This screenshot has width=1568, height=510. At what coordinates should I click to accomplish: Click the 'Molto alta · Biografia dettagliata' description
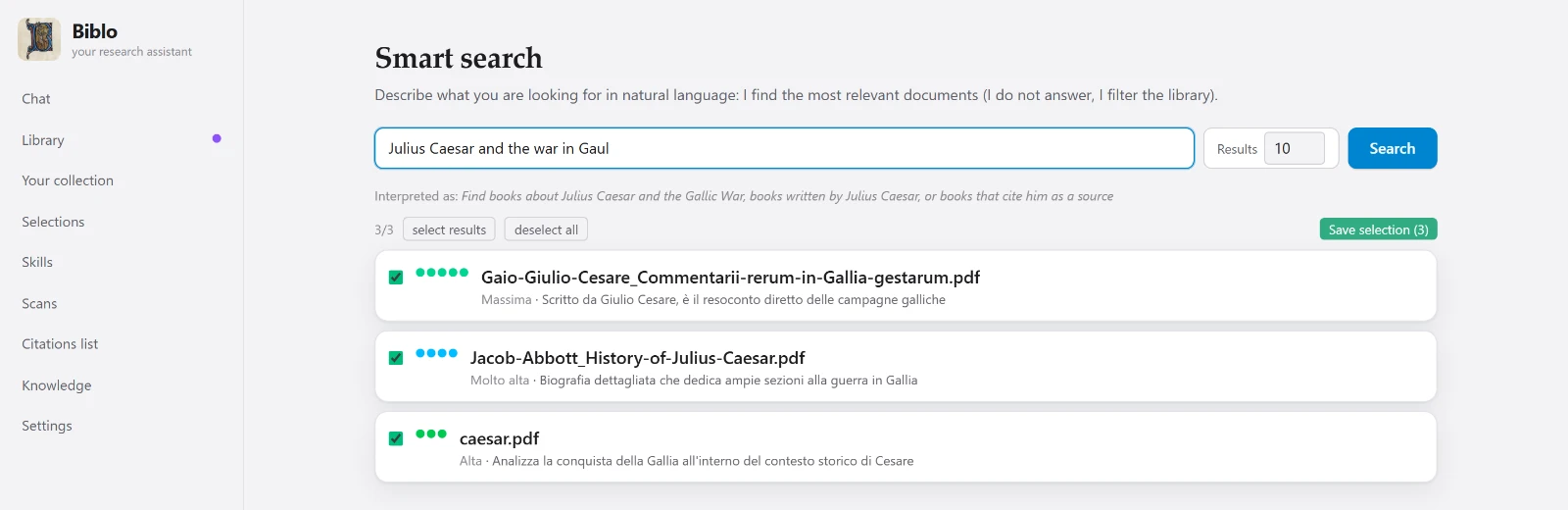click(x=694, y=381)
